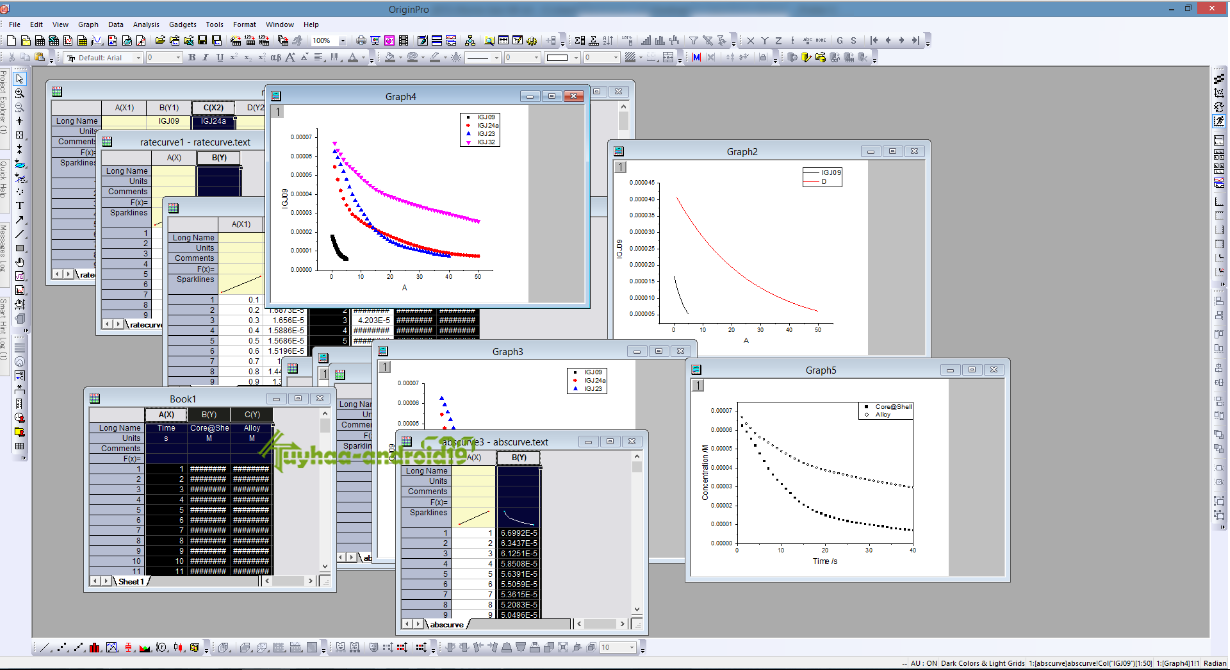Select the Text tool
Screen dimensions: 1230x670
[x=20, y=205]
